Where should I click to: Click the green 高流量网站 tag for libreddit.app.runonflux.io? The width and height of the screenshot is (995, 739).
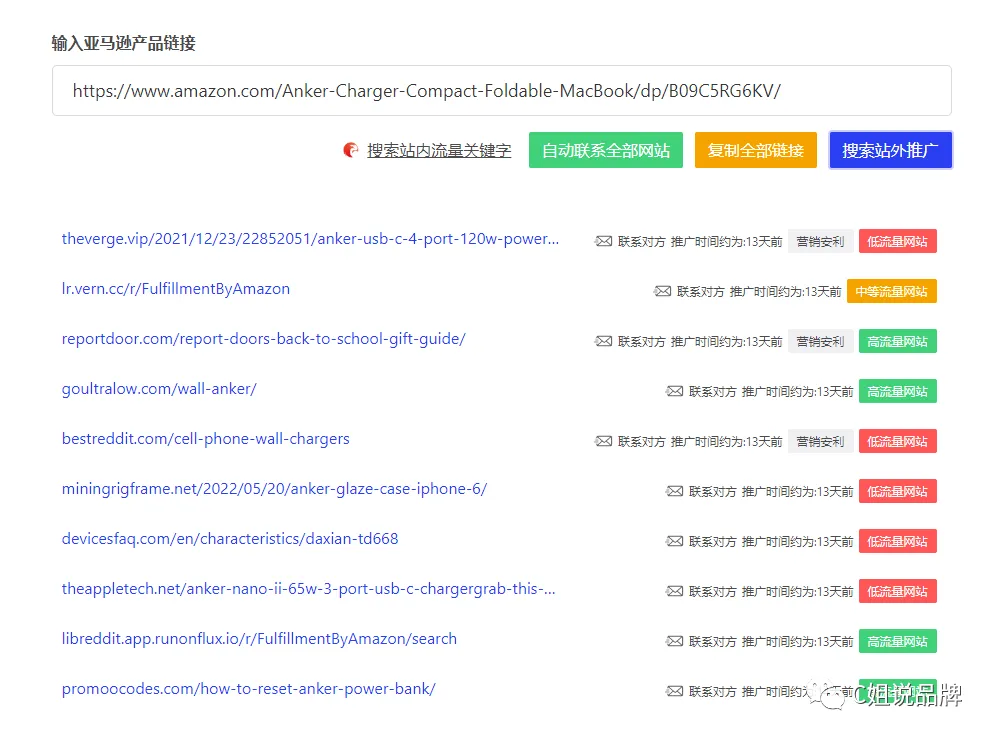[897, 641]
